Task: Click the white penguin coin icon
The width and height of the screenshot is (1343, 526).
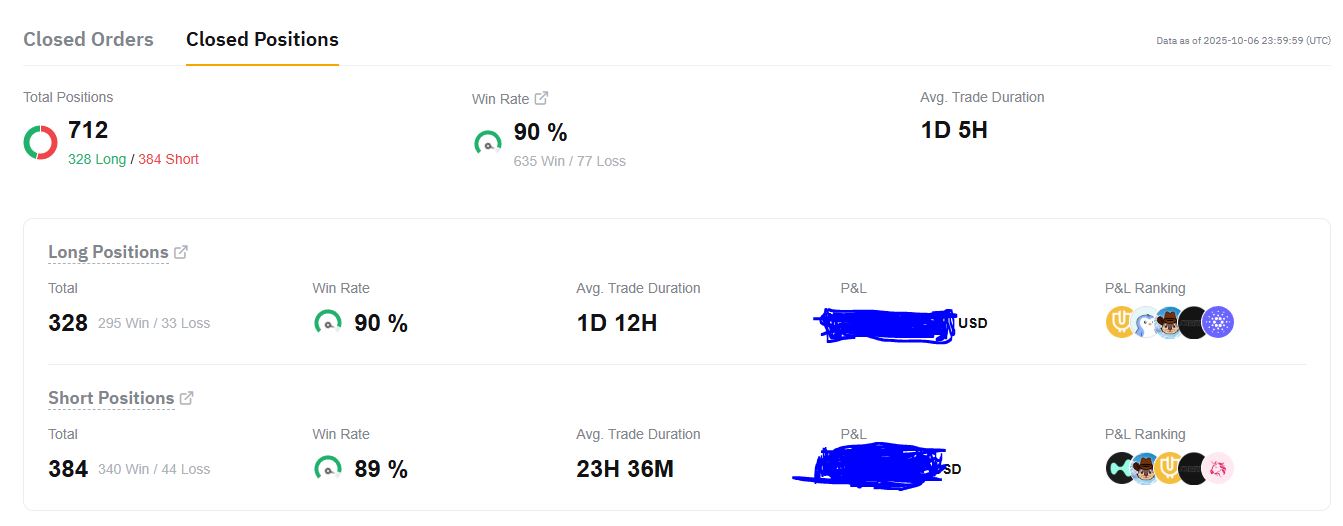Action: pyautogui.click(x=1144, y=322)
